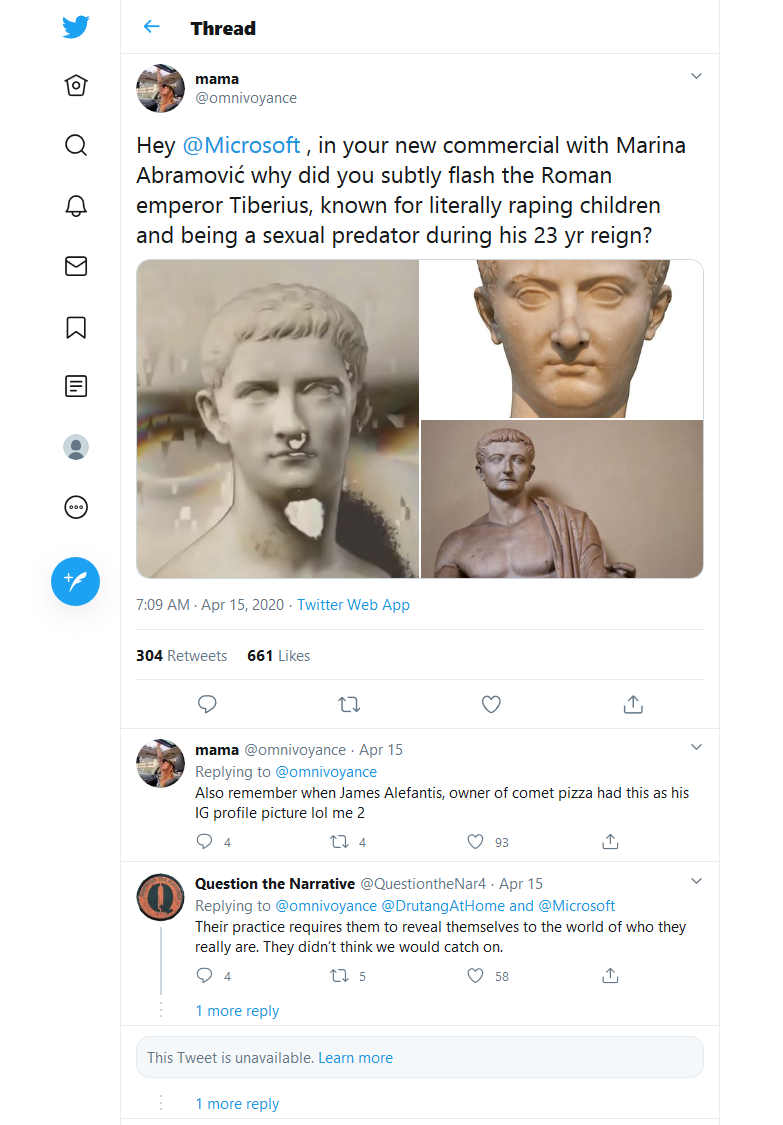The height and width of the screenshot is (1125, 783).
Task: Open the Explore search icon in sidebar
Action: (75, 146)
